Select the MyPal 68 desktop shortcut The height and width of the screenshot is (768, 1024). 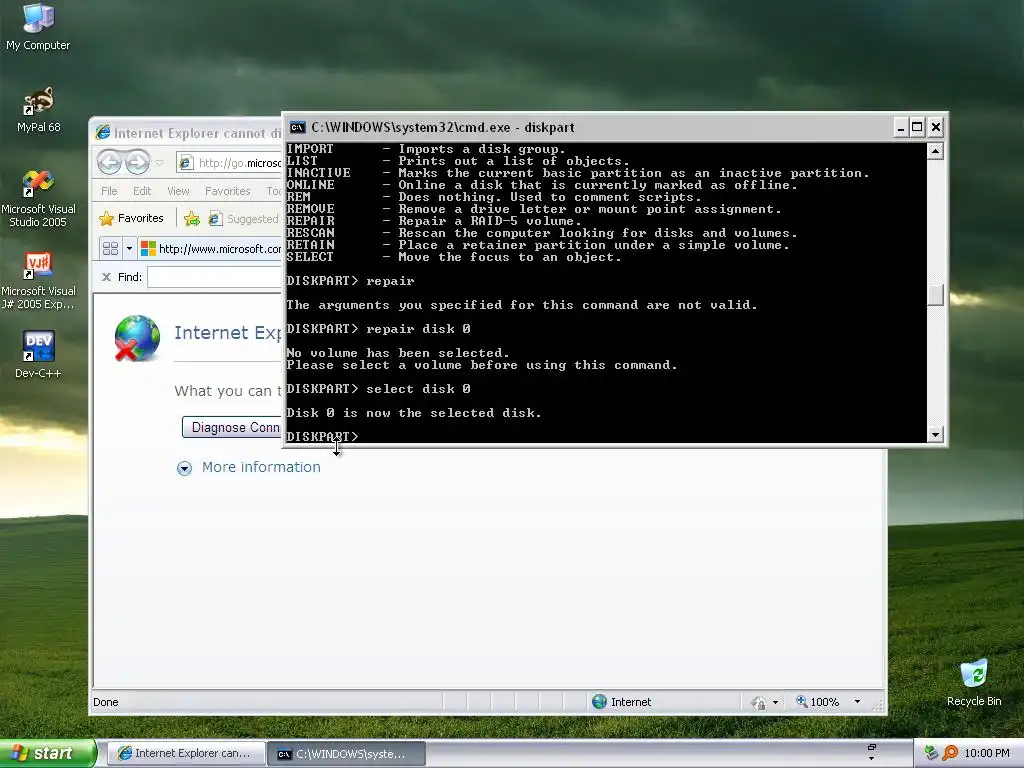coord(39,110)
